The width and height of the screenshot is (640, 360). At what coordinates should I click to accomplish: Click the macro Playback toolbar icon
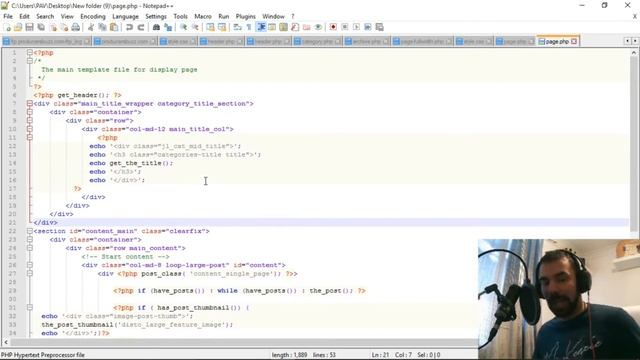356,27
